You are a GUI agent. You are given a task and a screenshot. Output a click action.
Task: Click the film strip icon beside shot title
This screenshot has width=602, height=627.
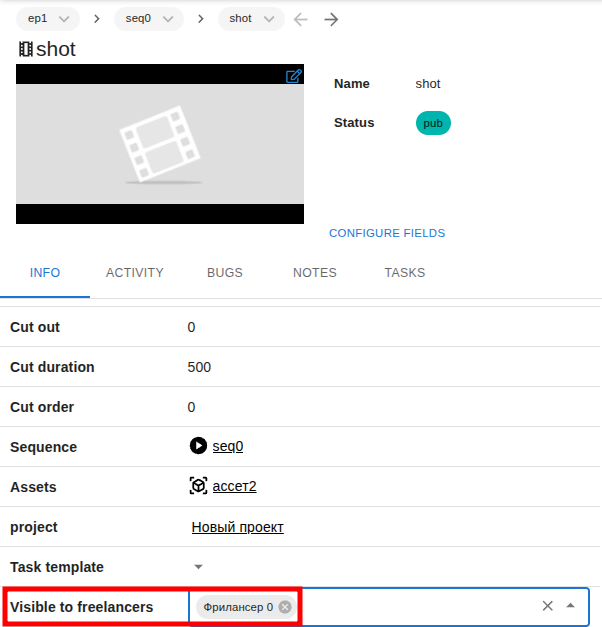point(25,49)
